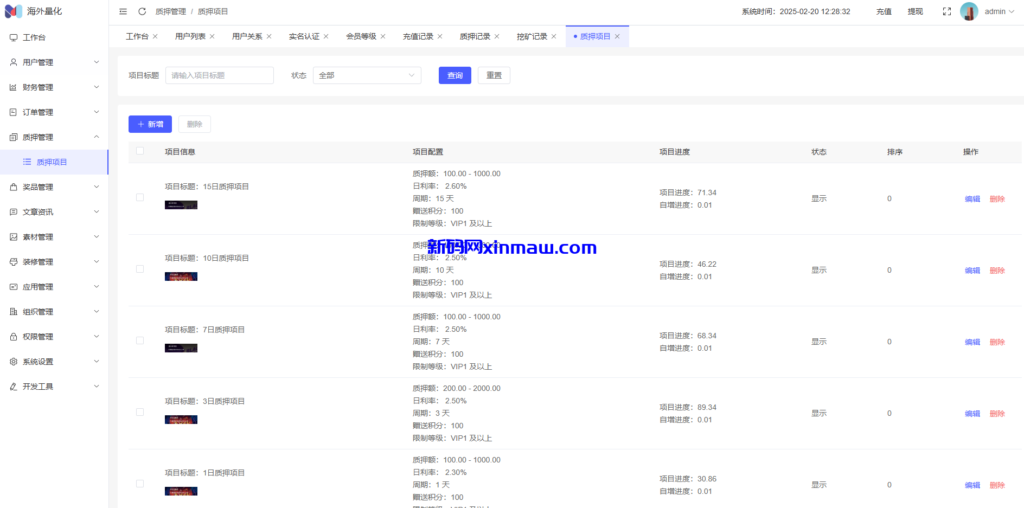
Task: Click the 素材管理 image icon
Action: tap(13, 237)
